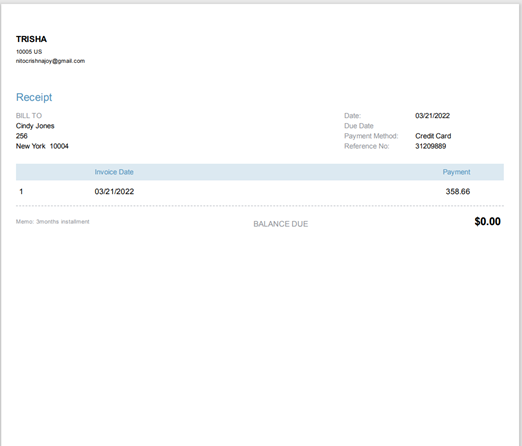Click the receipt date 03/21/2022 value
Screen dimensions: 522x446
click(x=432, y=116)
